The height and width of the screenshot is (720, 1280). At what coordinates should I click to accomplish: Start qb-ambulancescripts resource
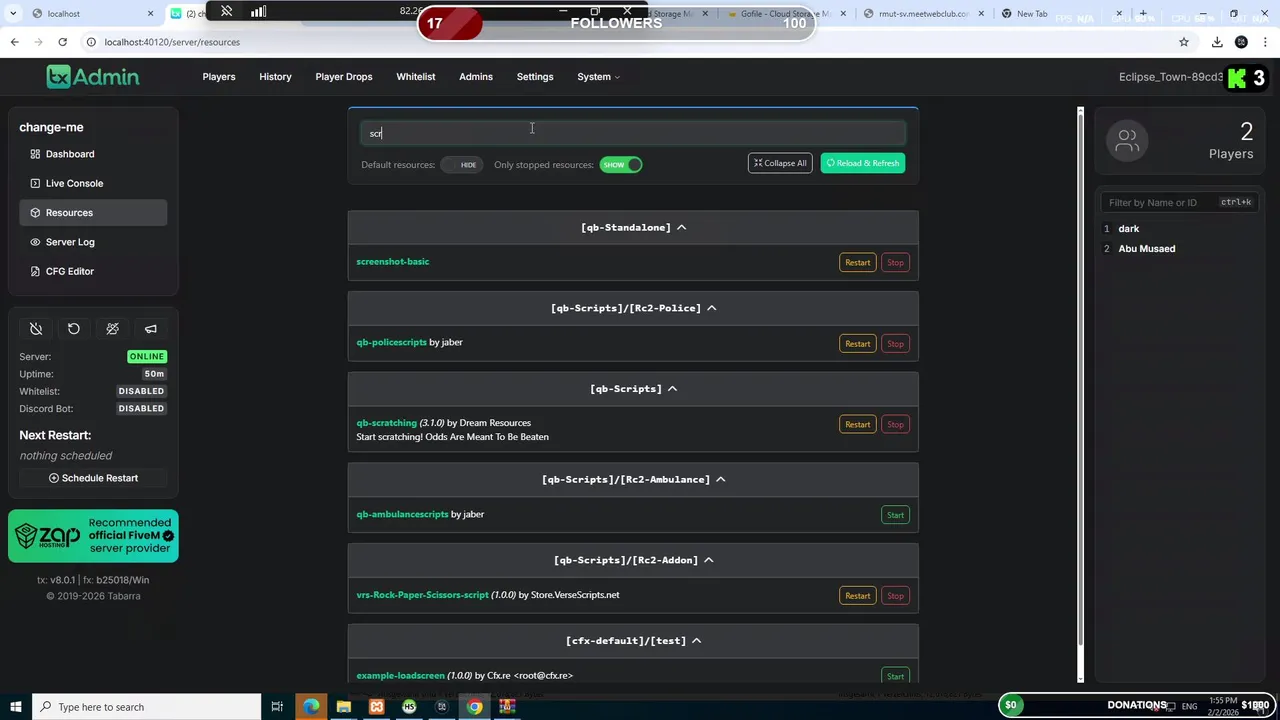coord(895,515)
